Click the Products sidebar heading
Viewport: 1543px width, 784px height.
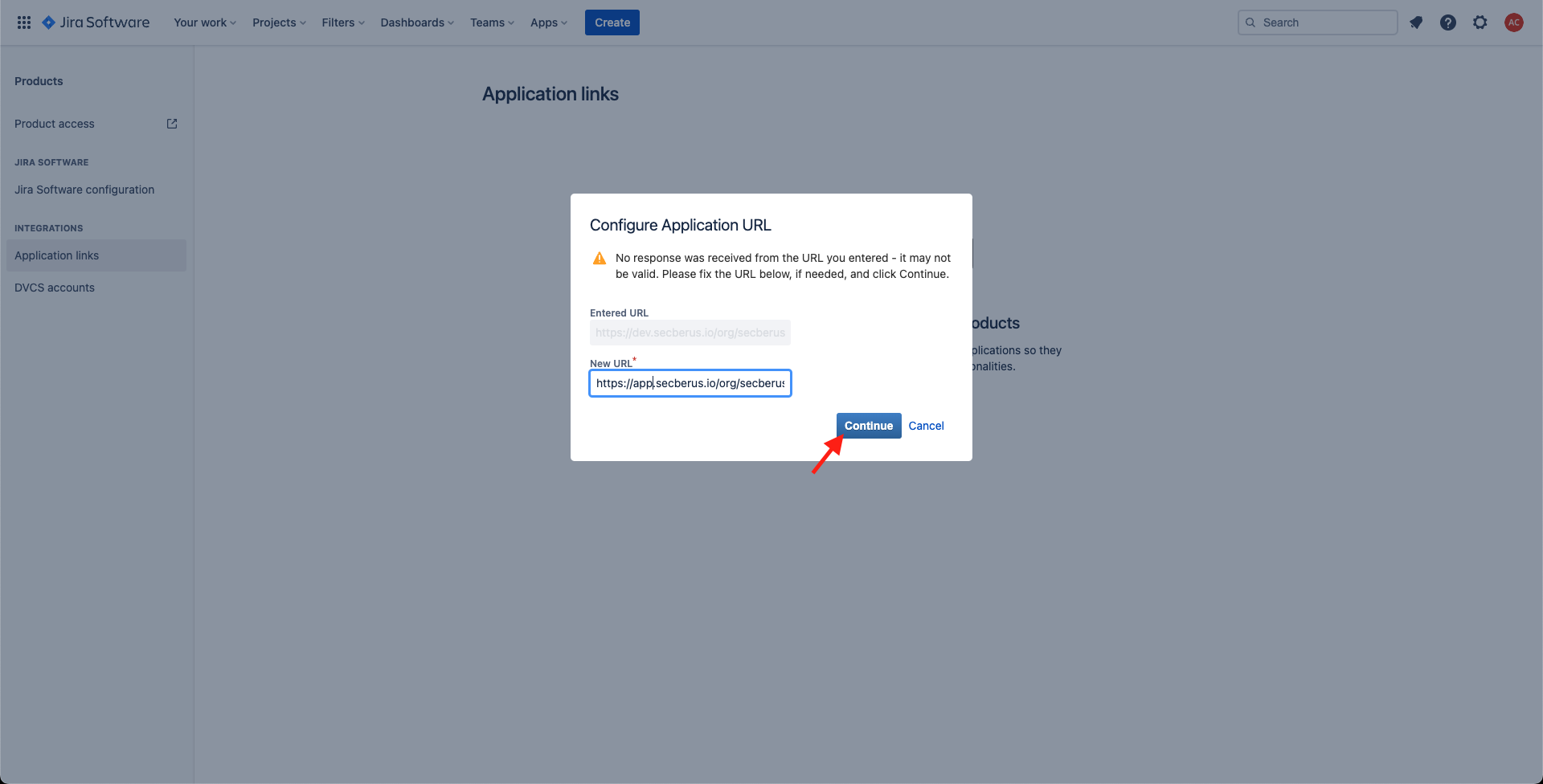[39, 81]
